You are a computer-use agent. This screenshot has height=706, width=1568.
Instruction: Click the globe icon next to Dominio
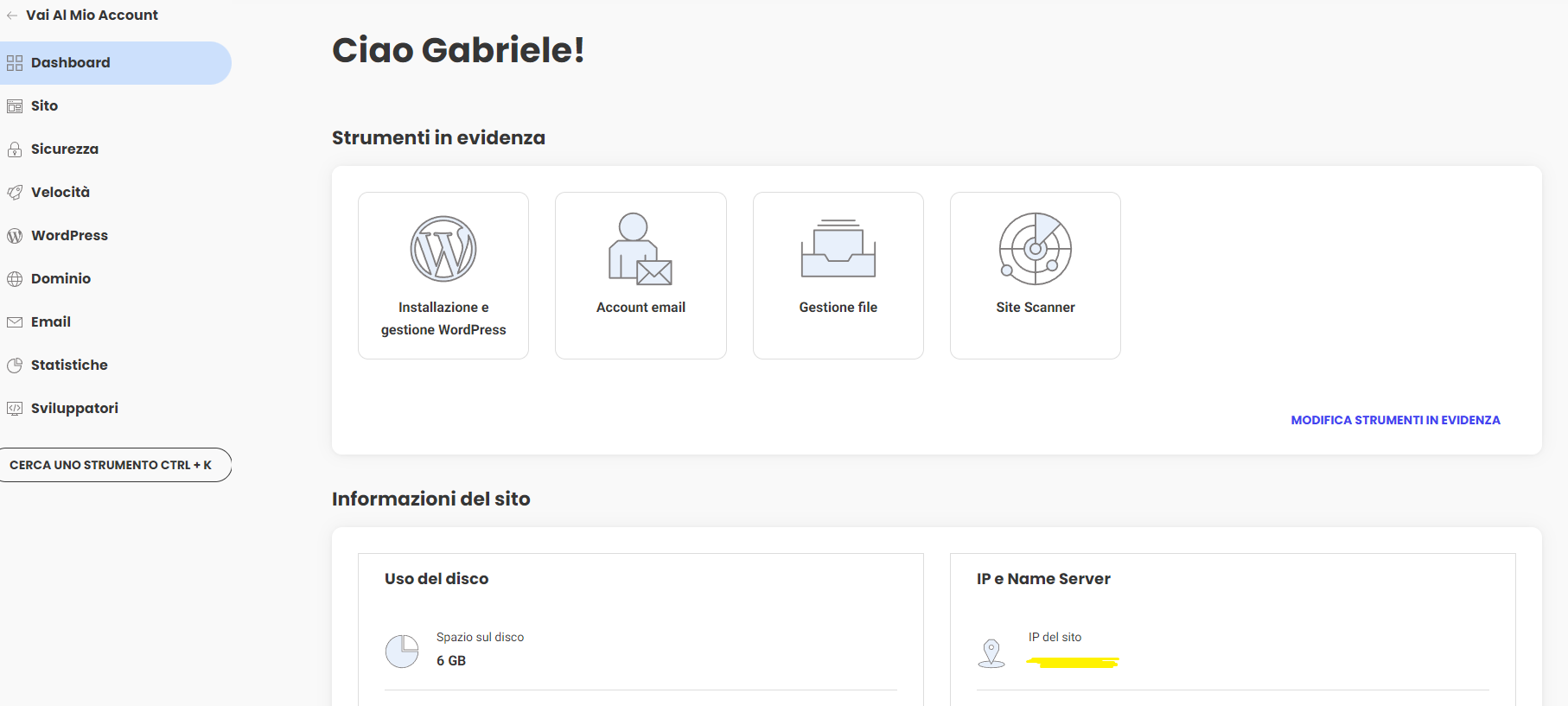pyautogui.click(x=15, y=279)
